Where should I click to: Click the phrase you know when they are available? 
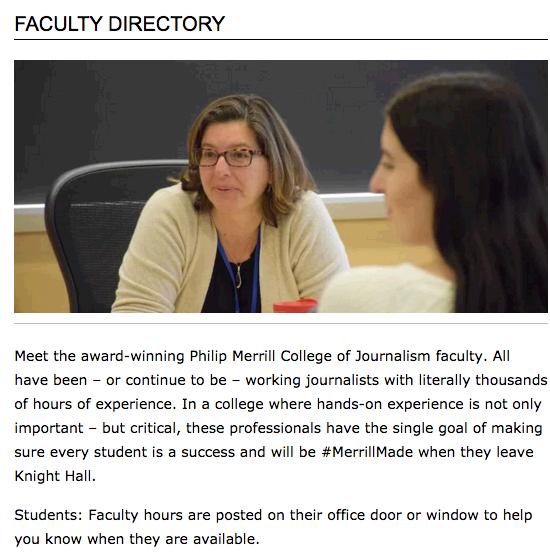[137, 539]
